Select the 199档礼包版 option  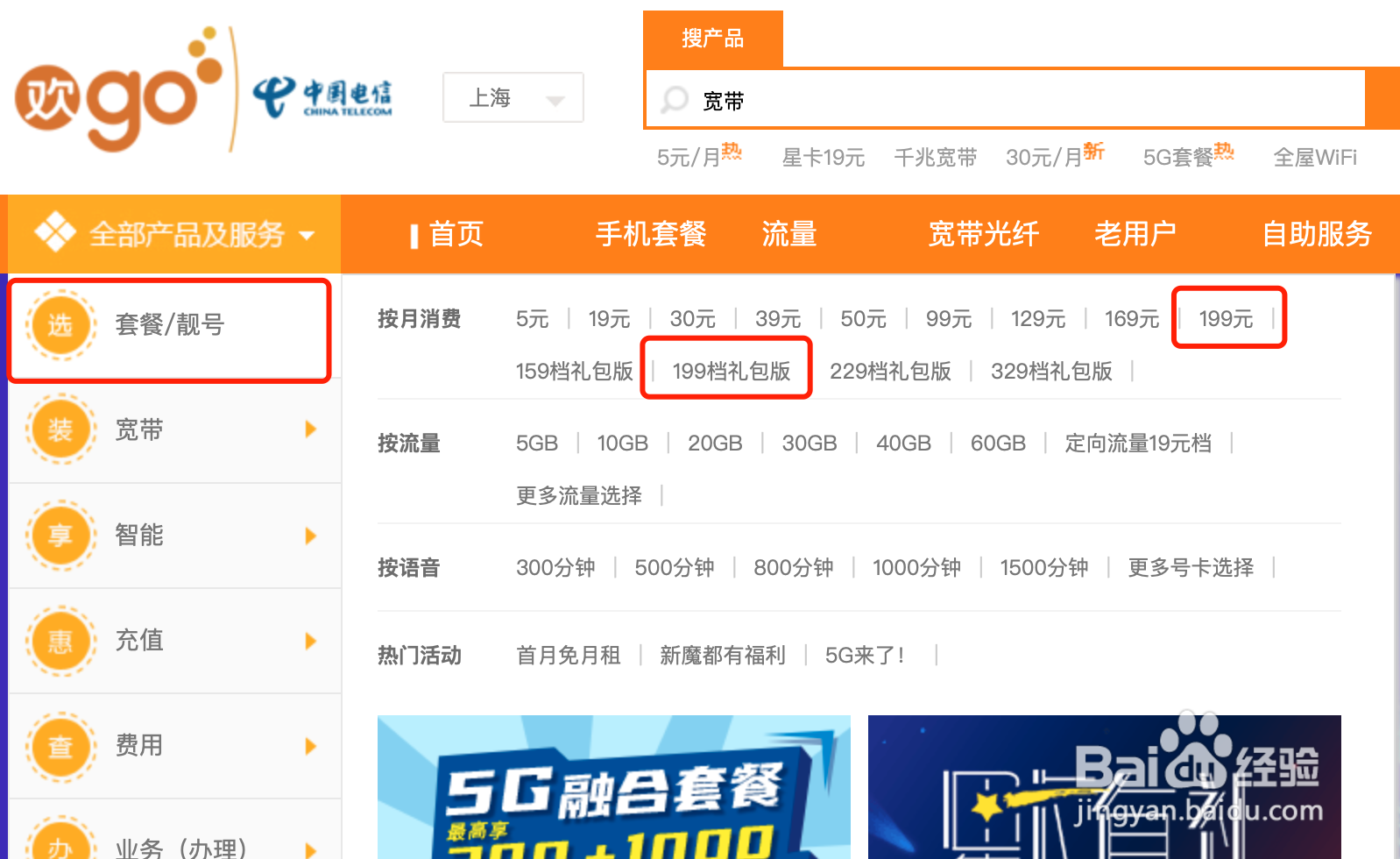pyautogui.click(x=732, y=372)
